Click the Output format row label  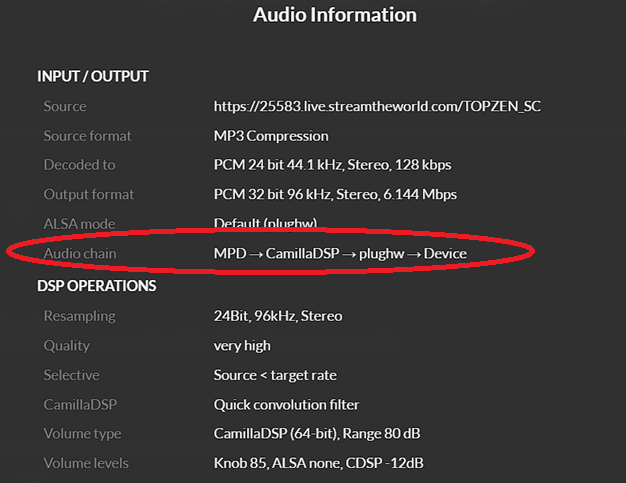pos(88,194)
